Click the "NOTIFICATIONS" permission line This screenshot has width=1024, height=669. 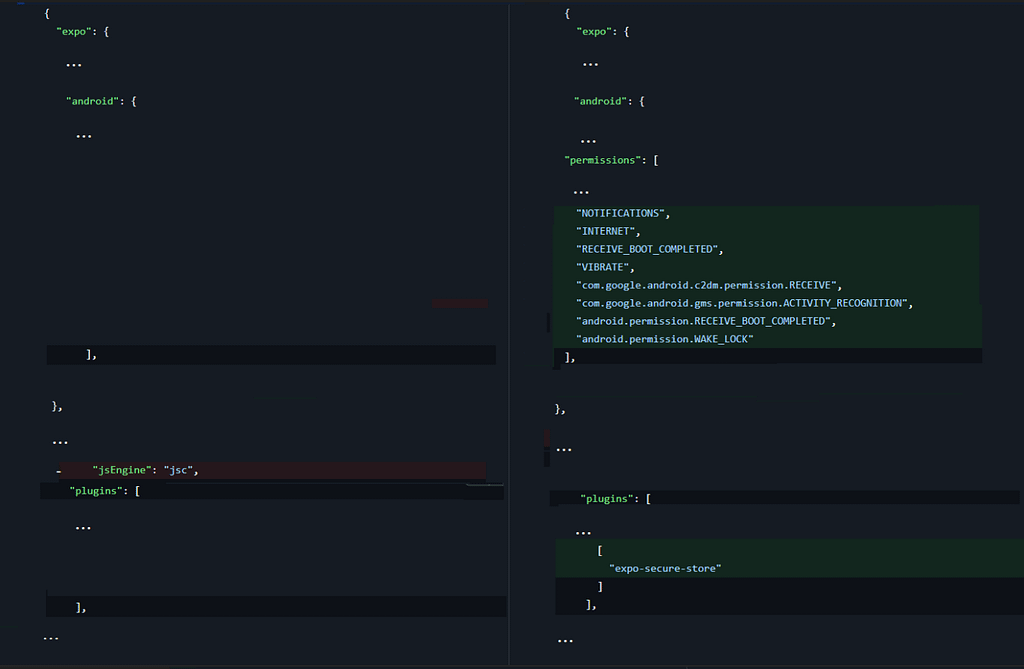tap(620, 213)
